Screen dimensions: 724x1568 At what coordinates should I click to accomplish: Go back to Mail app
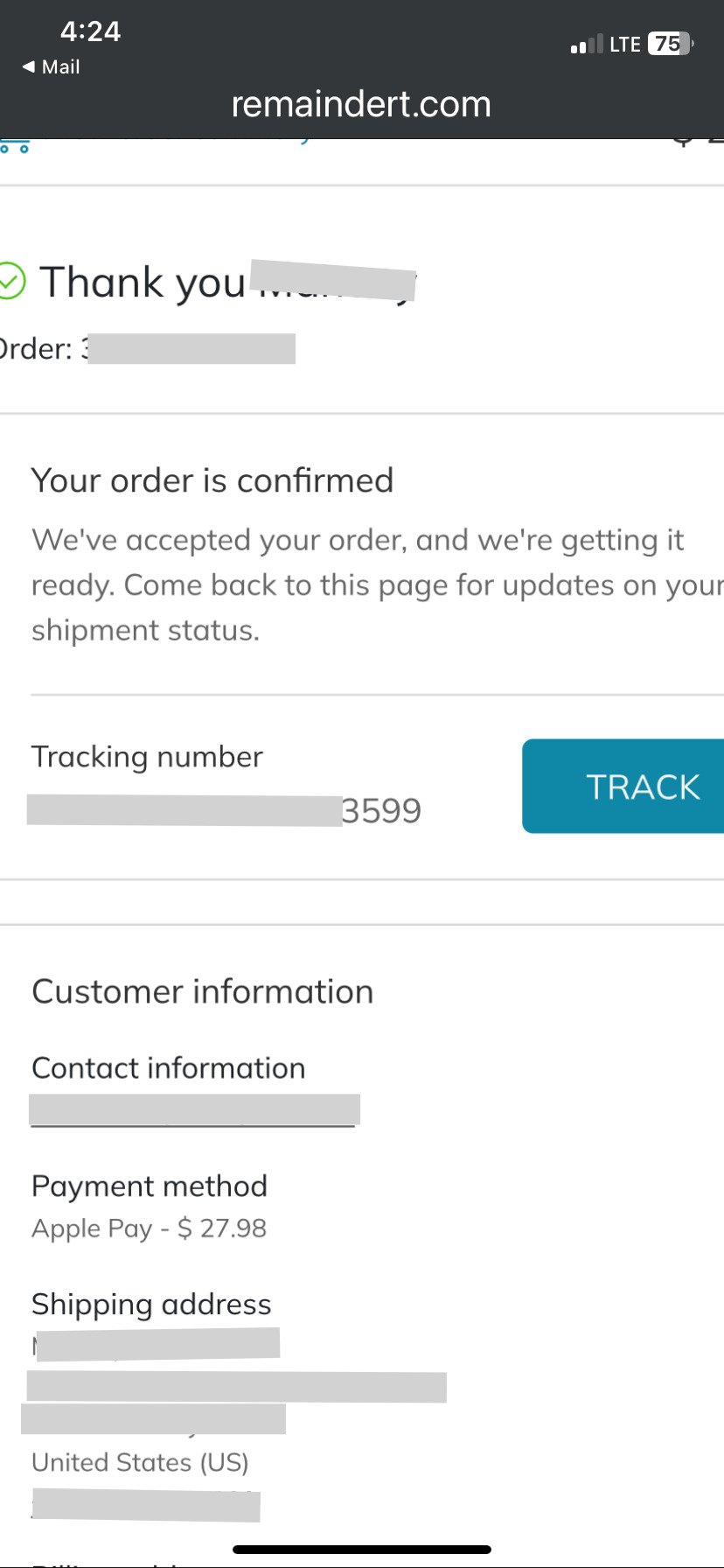(51, 66)
